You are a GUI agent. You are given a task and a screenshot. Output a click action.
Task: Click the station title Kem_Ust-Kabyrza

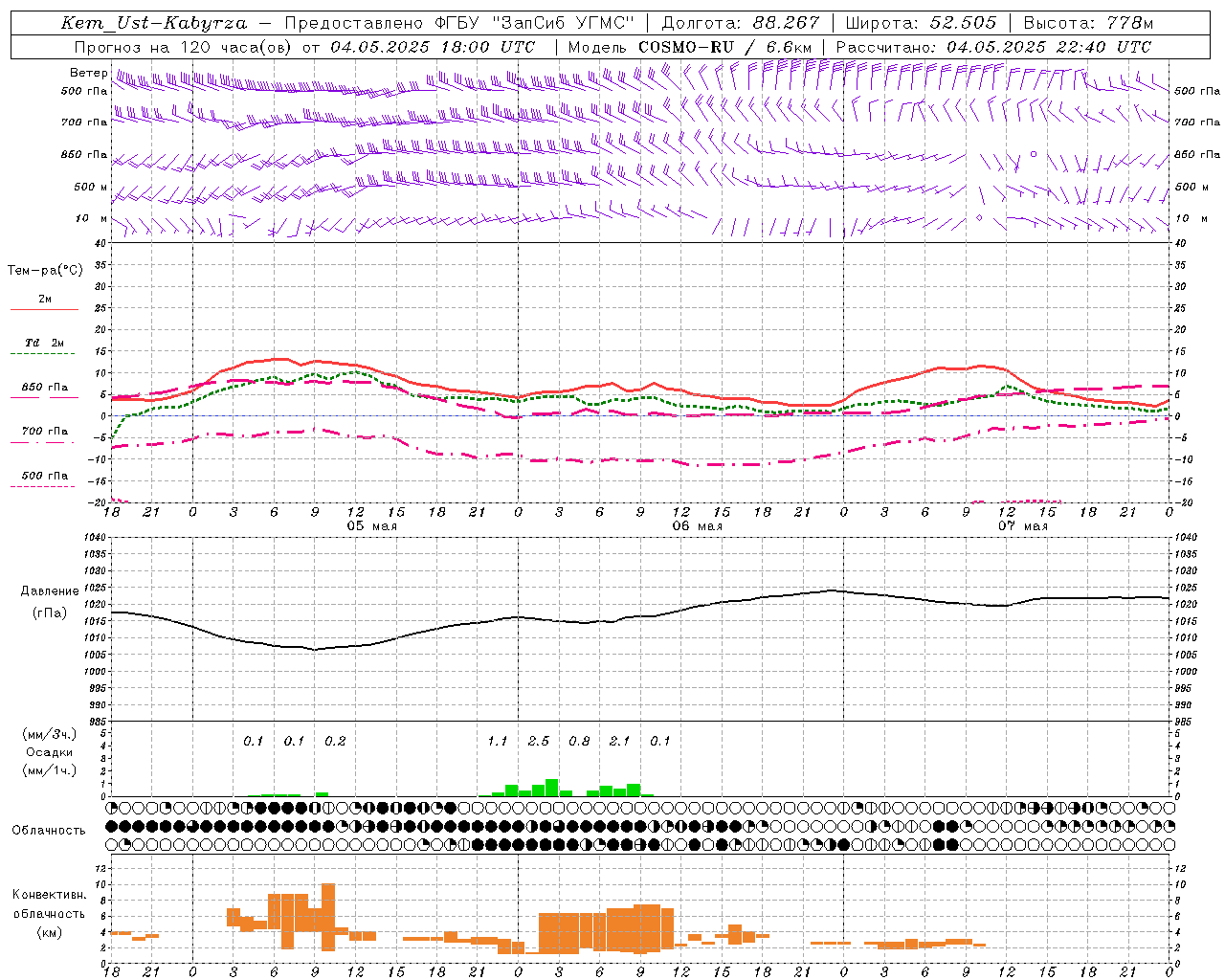[154, 23]
